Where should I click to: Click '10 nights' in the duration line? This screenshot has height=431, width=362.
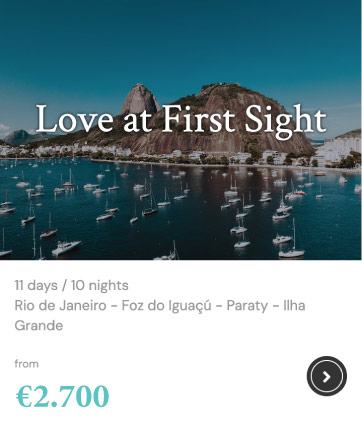tap(100, 285)
